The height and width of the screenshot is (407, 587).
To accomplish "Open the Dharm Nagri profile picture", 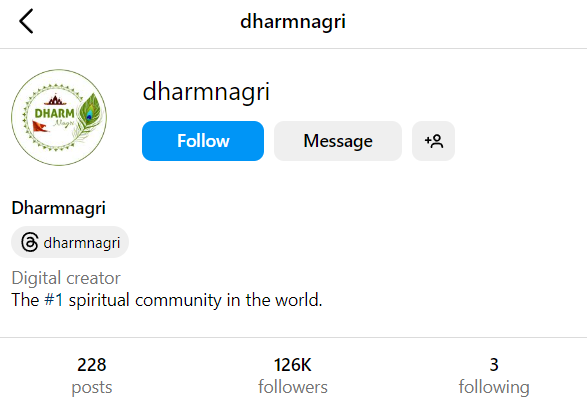I will pos(59,117).
